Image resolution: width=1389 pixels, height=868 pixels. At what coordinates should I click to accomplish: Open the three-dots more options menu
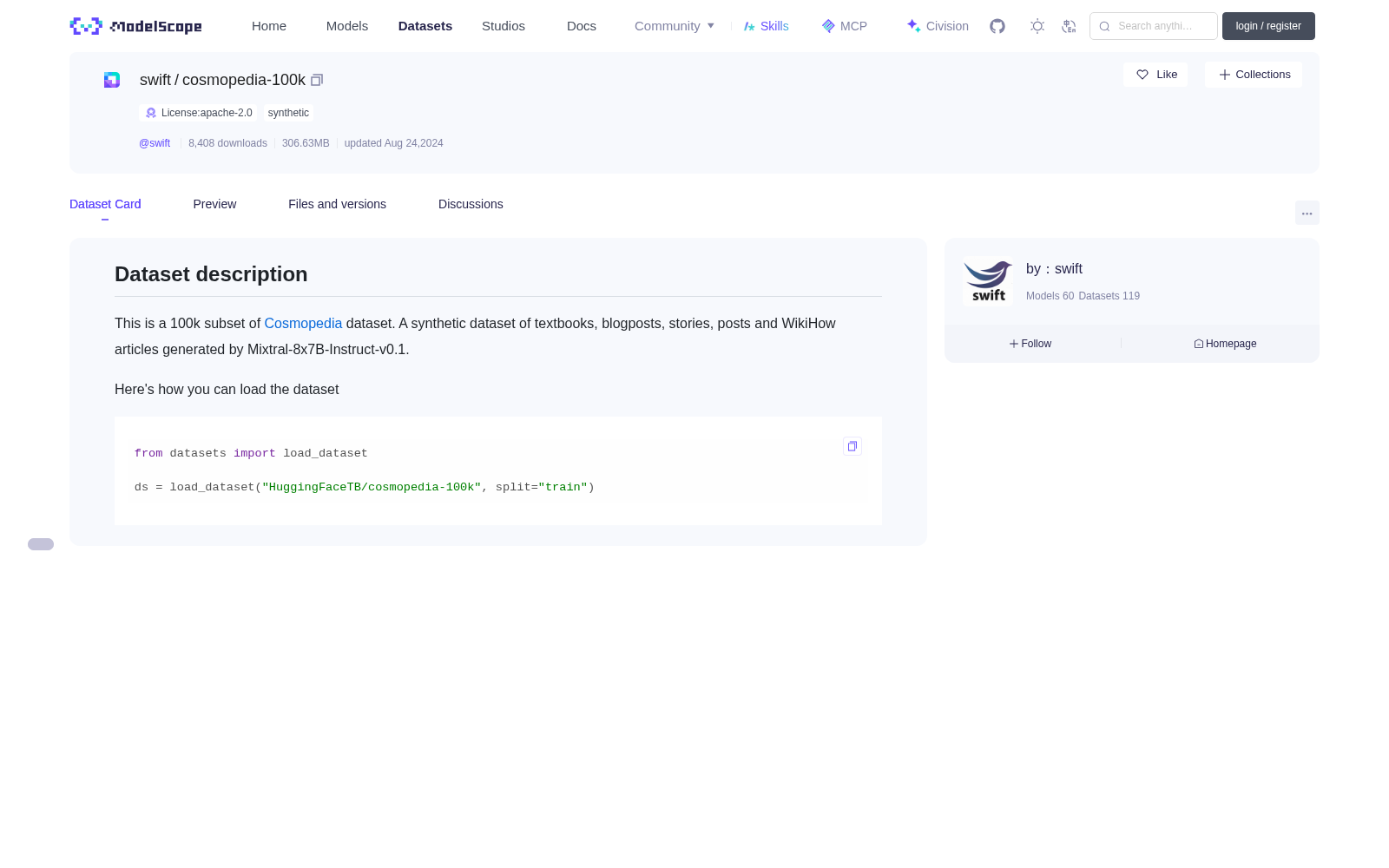coord(1307,213)
